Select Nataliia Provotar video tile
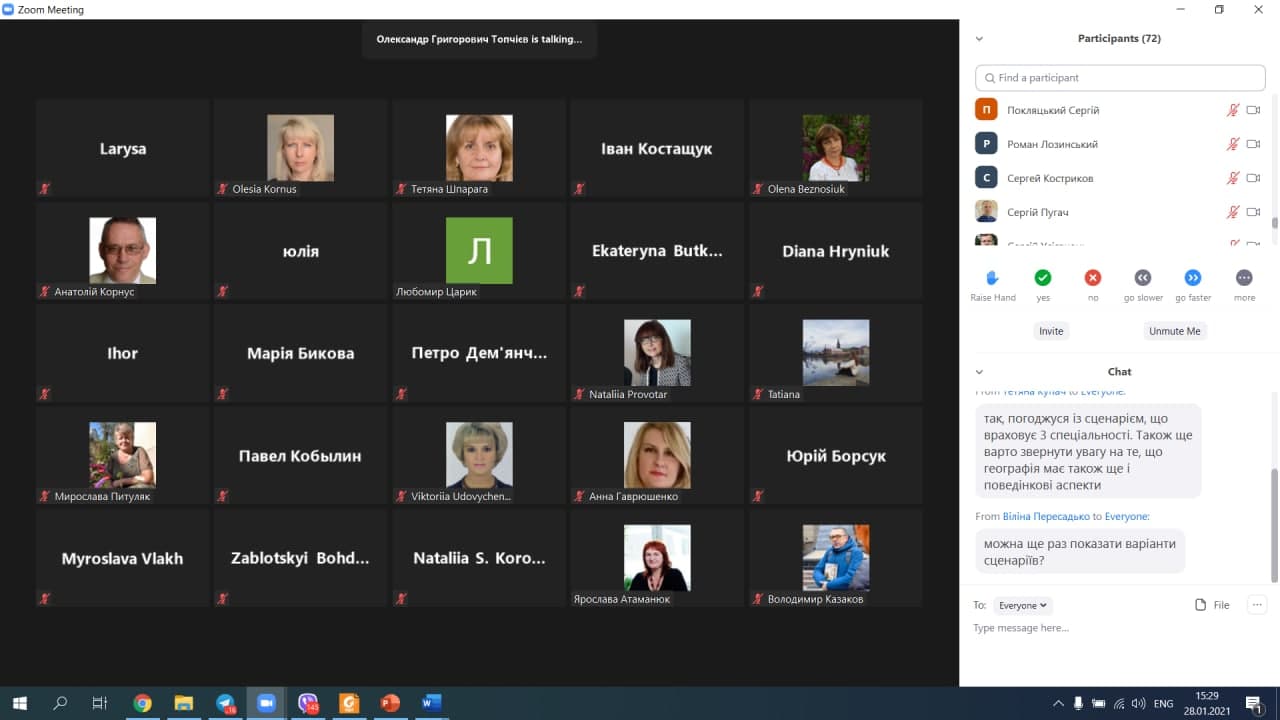 point(657,353)
